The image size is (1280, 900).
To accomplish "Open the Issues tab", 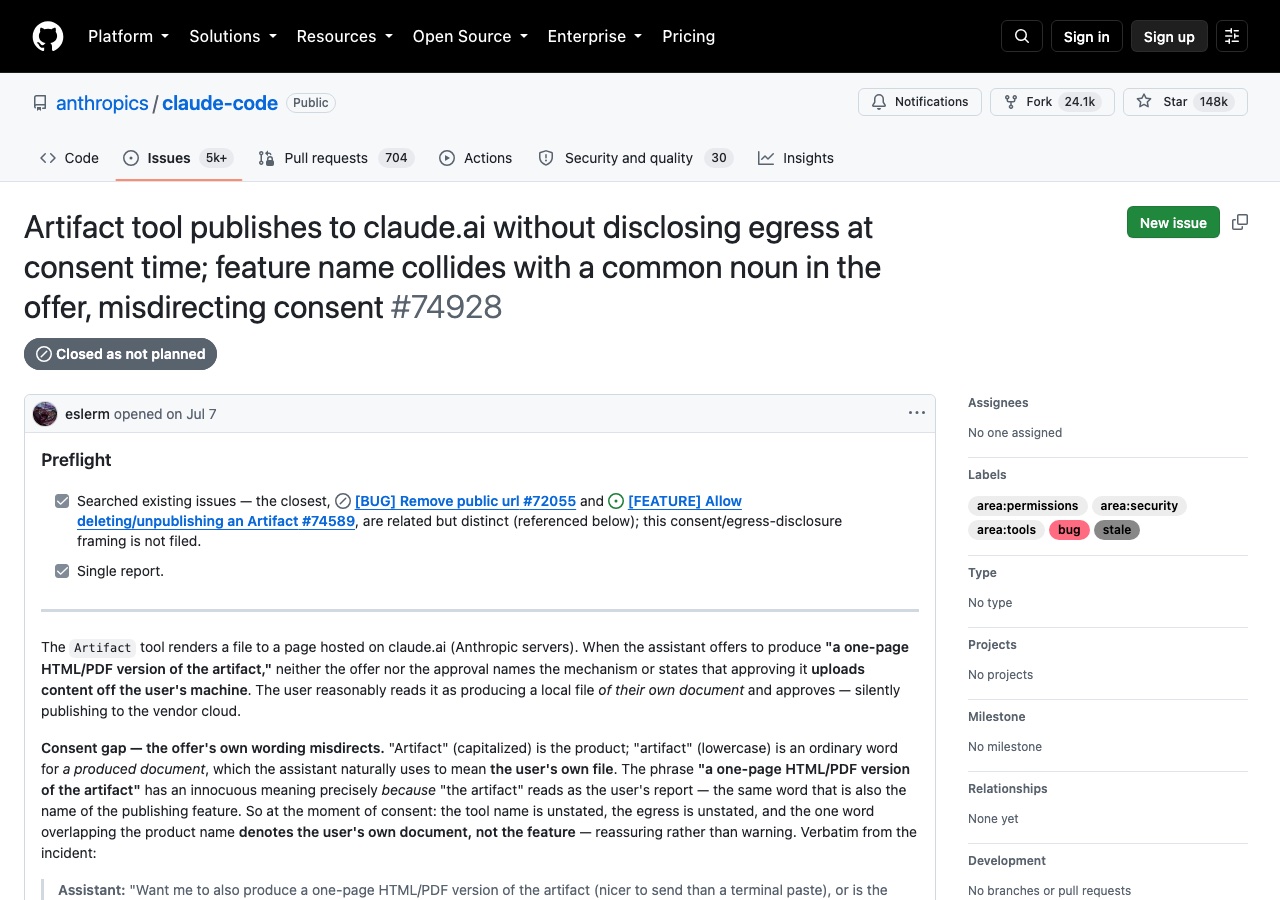I will pos(179,158).
